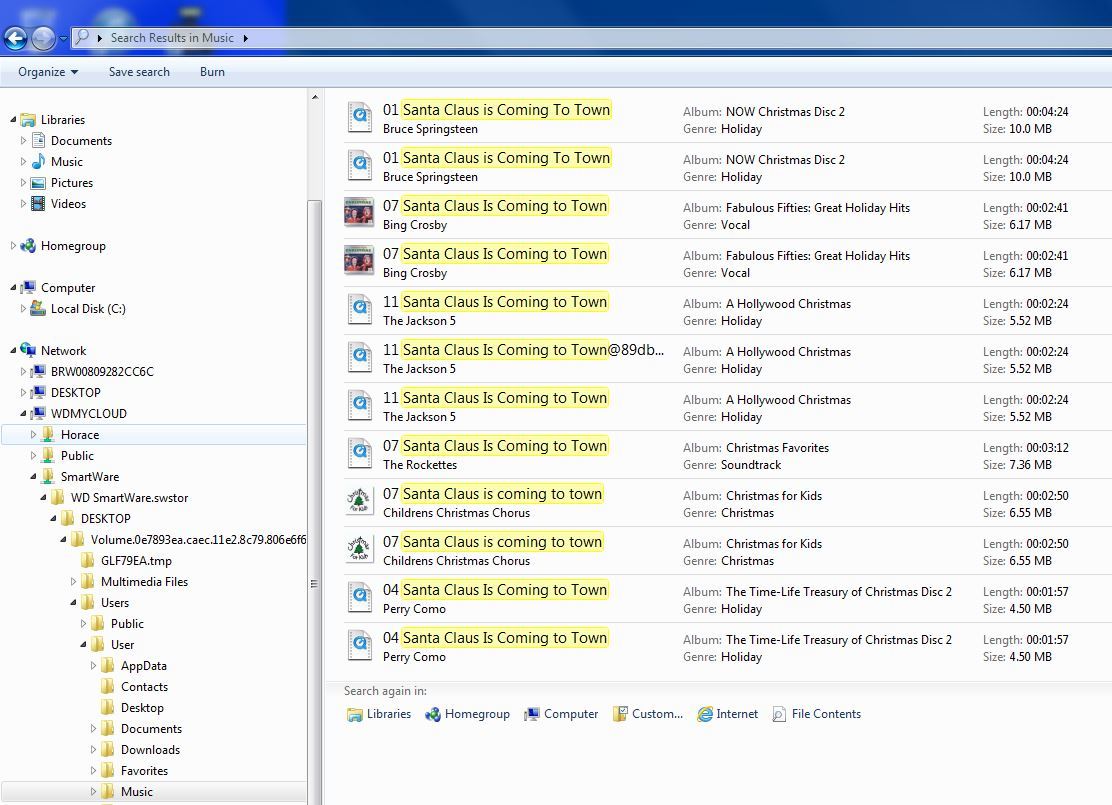Click the navigation pane scroll up arrow

[315, 97]
